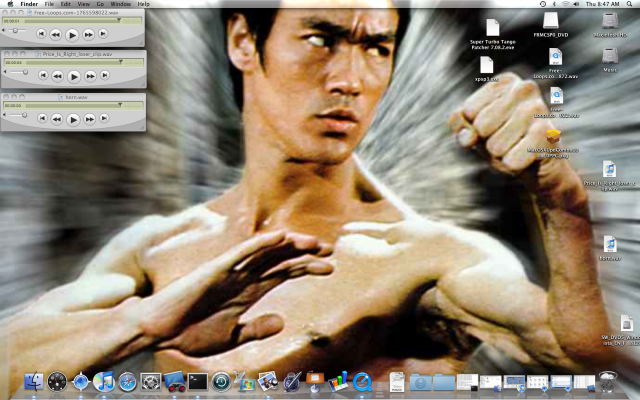Open the Apple menu
The image size is (640, 400).
10,4
